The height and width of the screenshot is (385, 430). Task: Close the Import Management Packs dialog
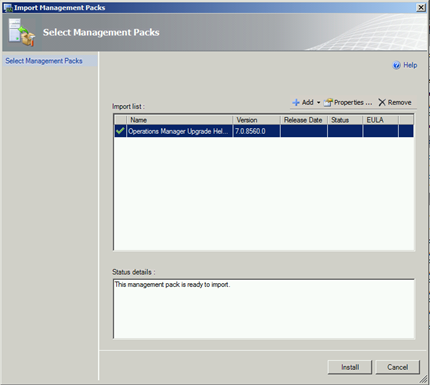(x=421, y=7)
